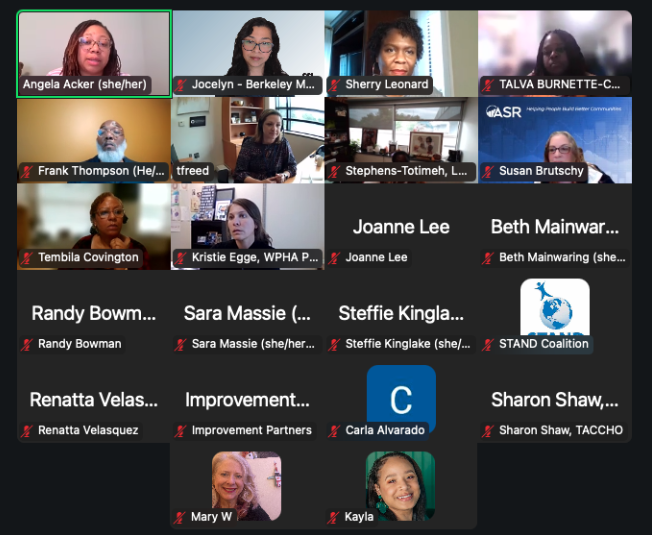Image resolution: width=652 pixels, height=535 pixels.
Task: Select TALVA BURNETTE's video tile
Action: [x=555, y=54]
